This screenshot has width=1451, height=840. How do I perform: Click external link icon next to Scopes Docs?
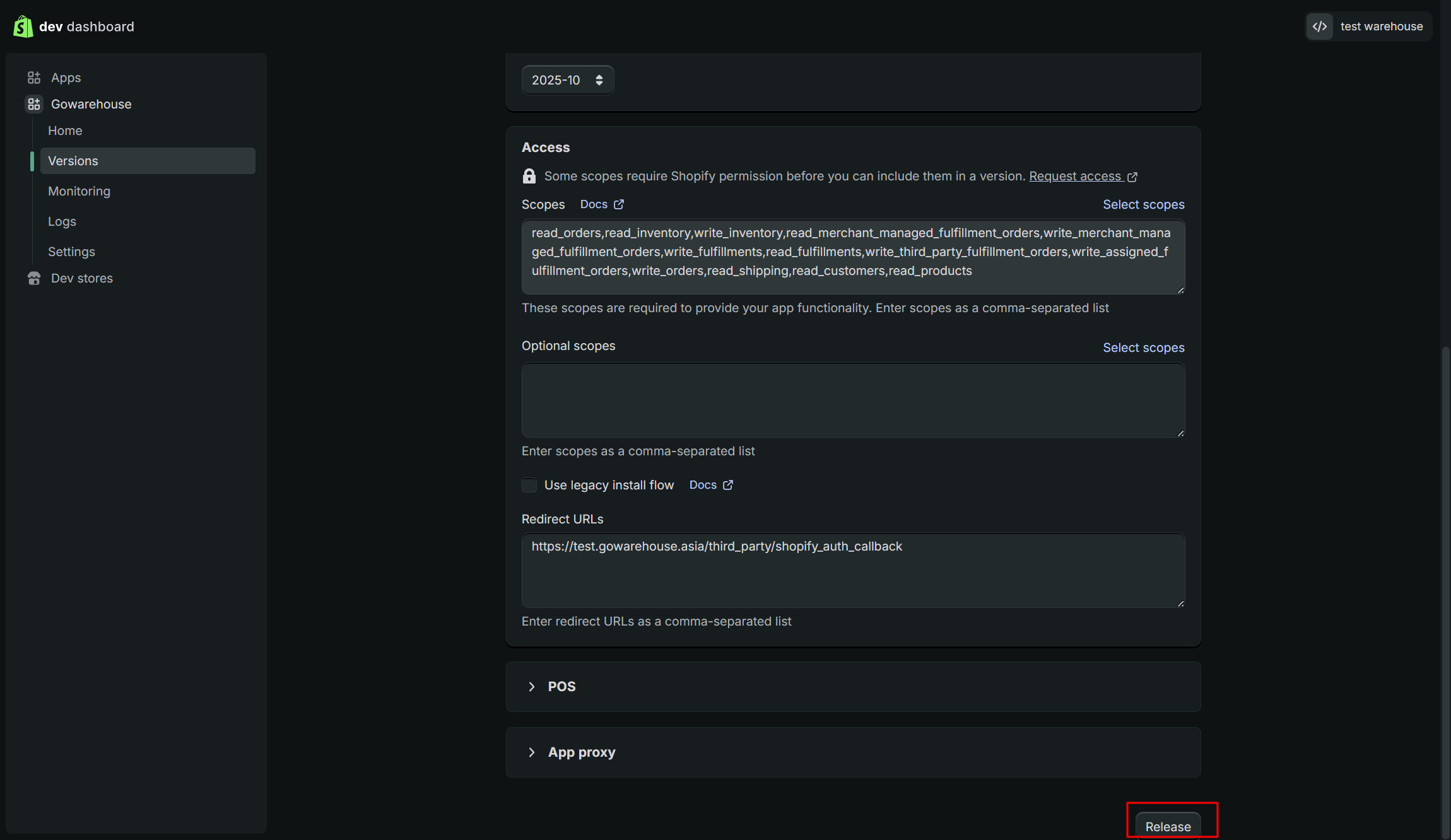pos(619,204)
